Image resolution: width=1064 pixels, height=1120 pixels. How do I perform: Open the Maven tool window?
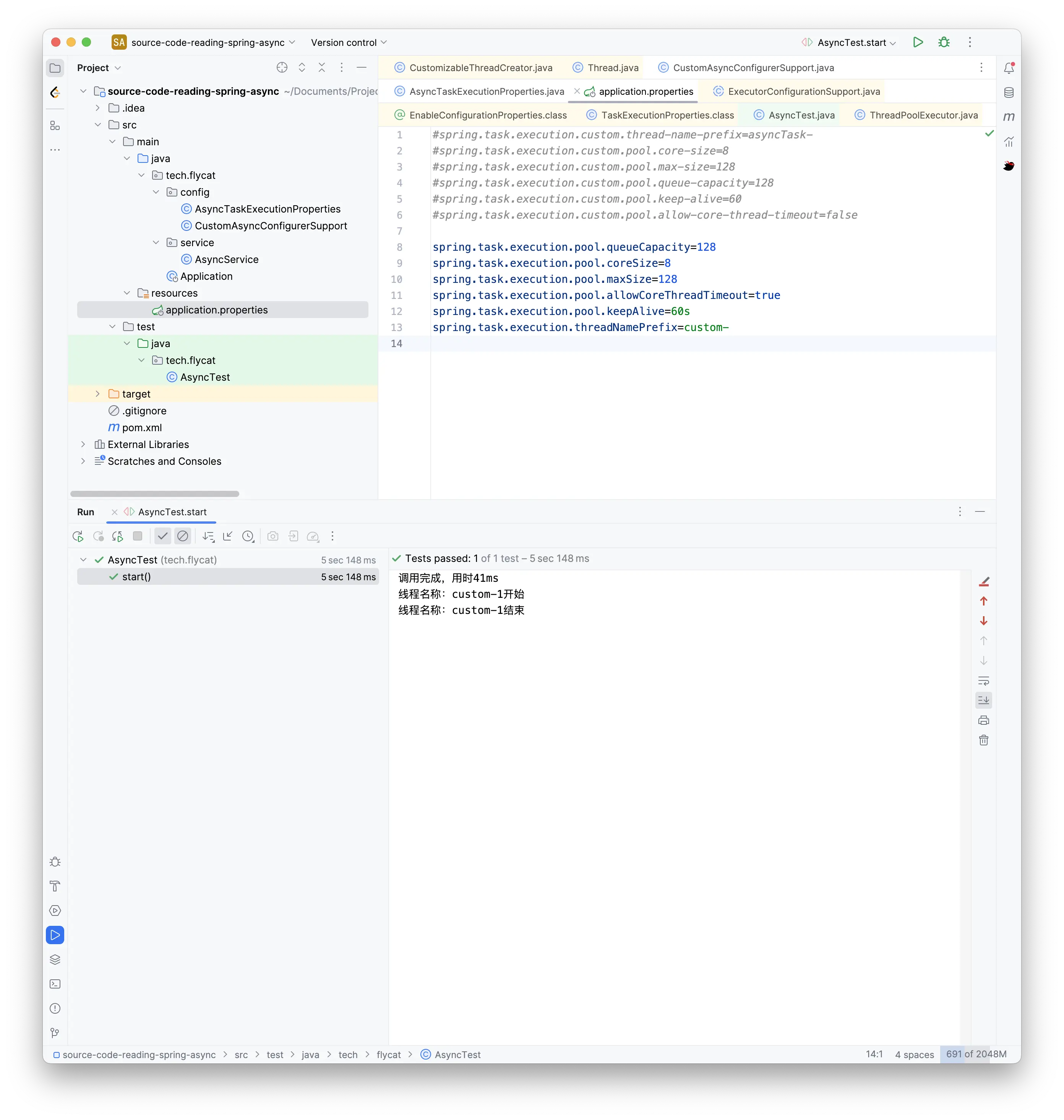1009,117
